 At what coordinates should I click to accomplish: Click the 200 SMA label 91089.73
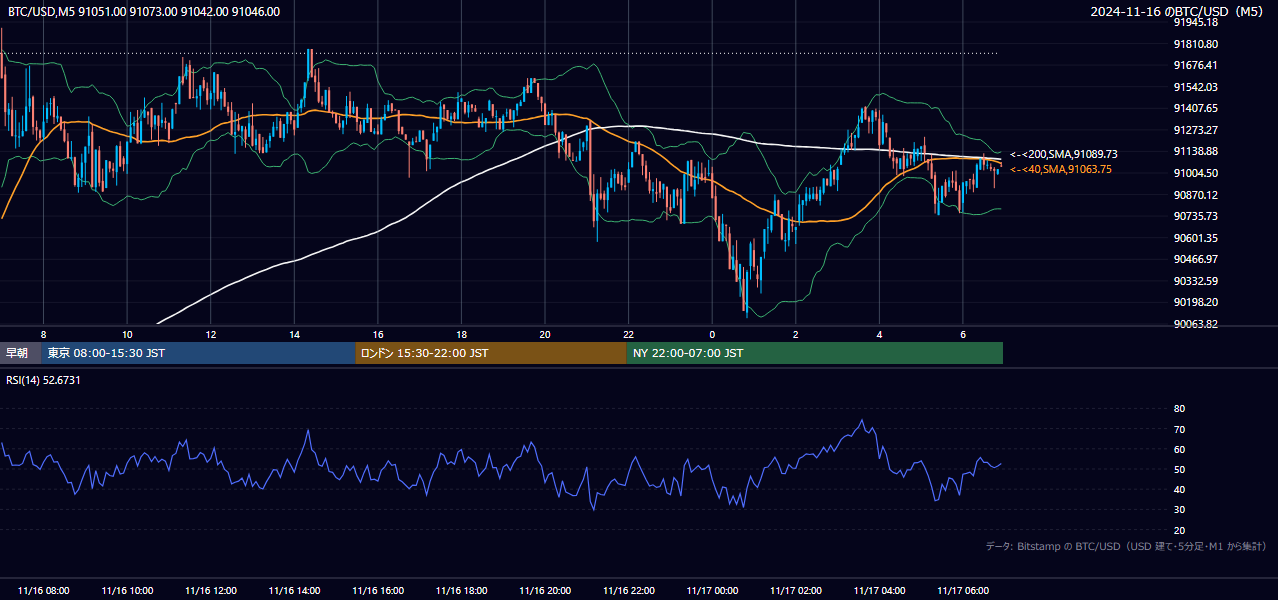tap(1064, 154)
